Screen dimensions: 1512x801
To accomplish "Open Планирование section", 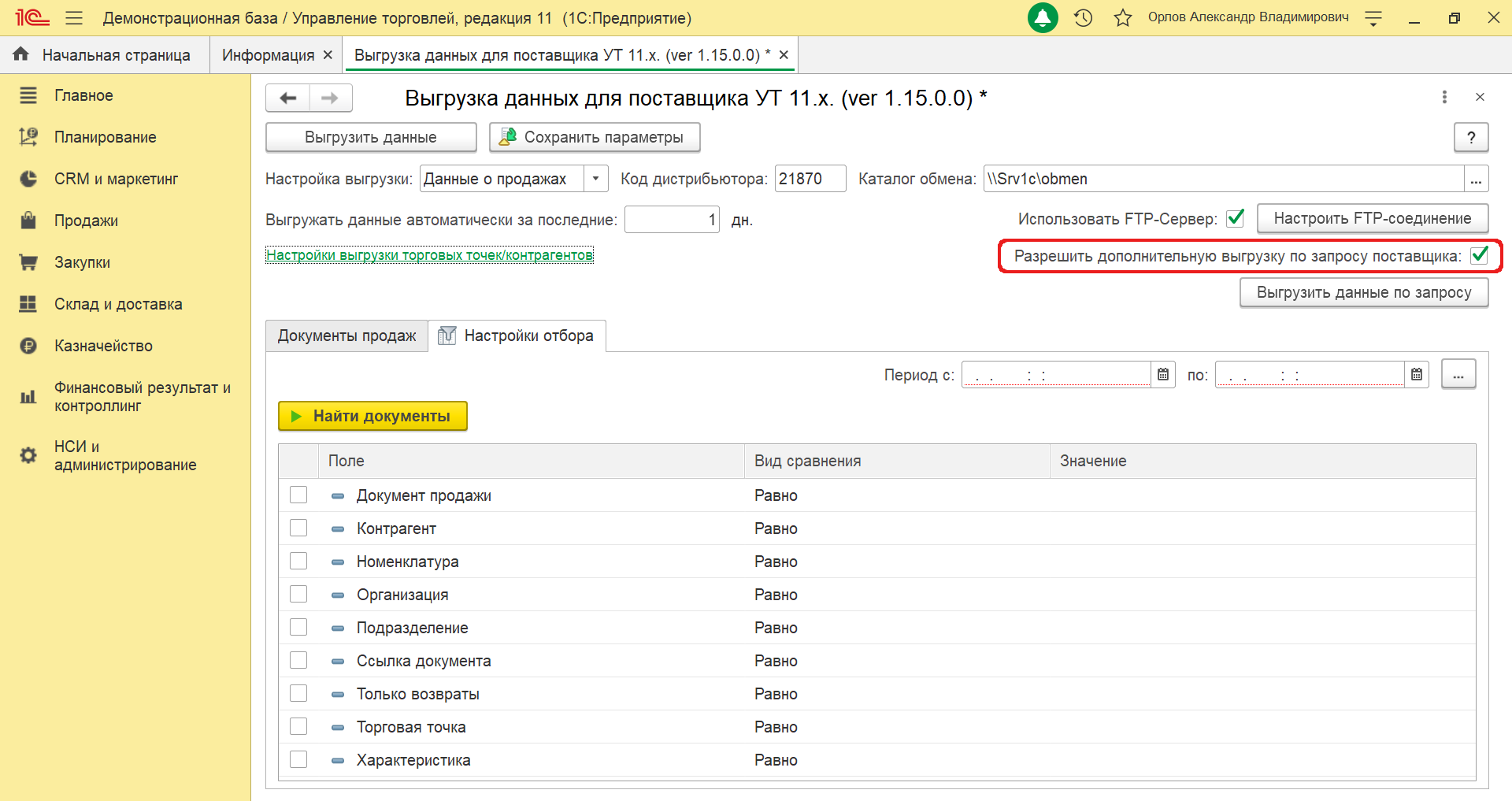I will click(x=105, y=137).
